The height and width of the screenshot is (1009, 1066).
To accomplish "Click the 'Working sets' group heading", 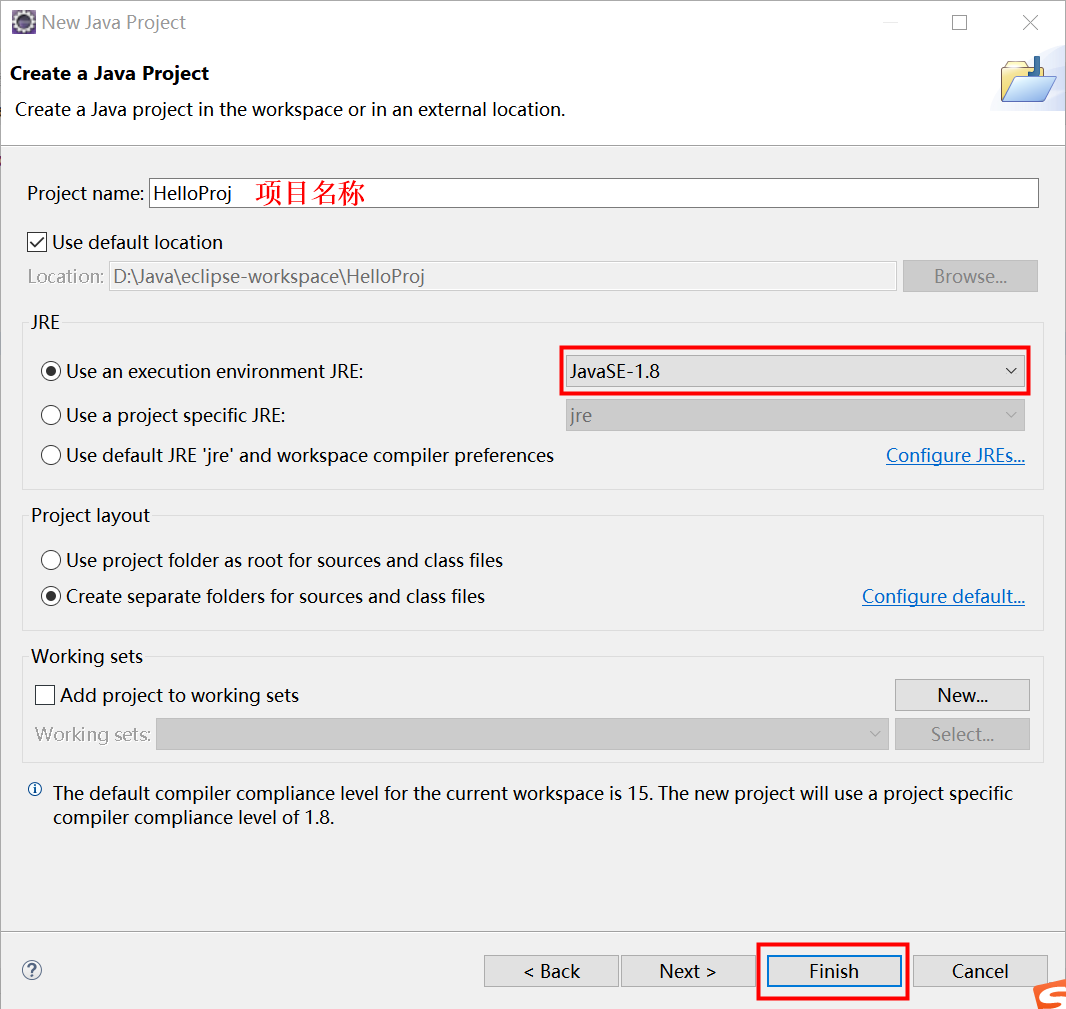I will [x=87, y=656].
